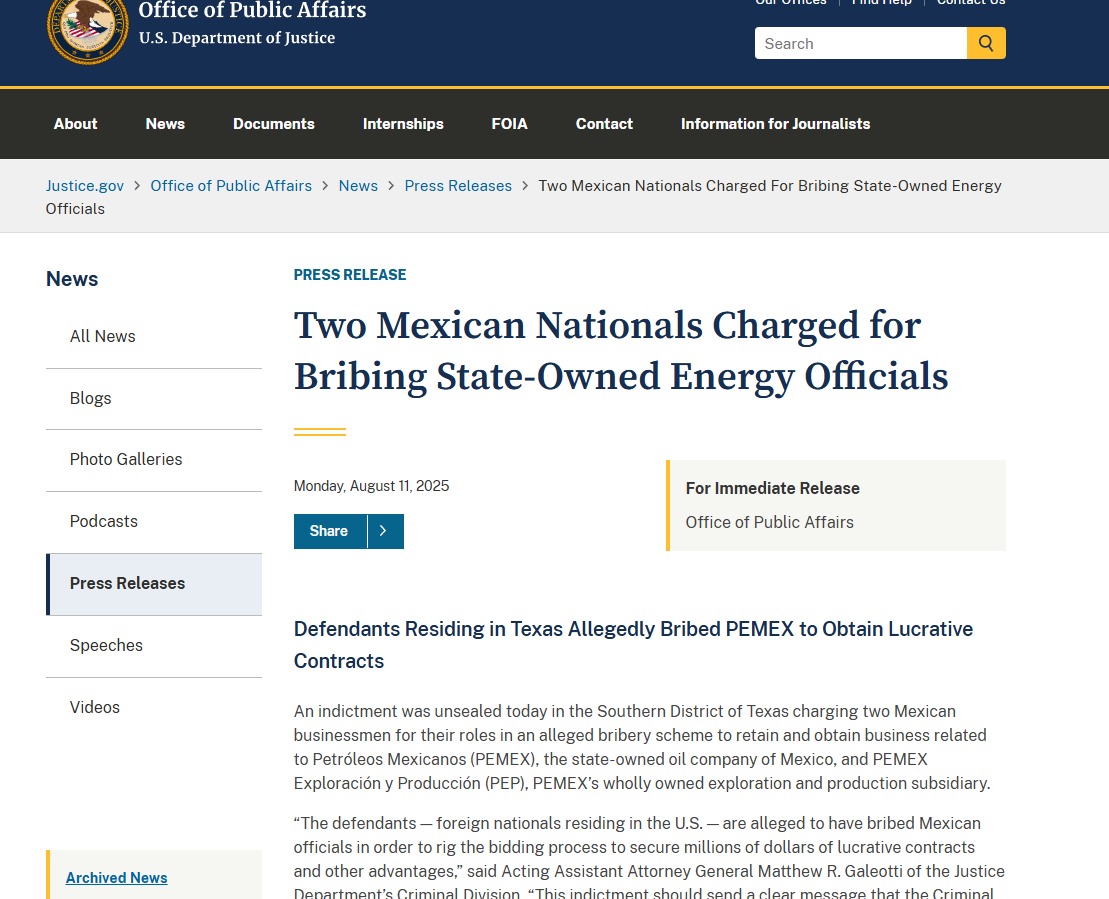Viewport: 1109px width, 899px height.
Task: Select Internships in the top navigation
Action: tap(403, 124)
